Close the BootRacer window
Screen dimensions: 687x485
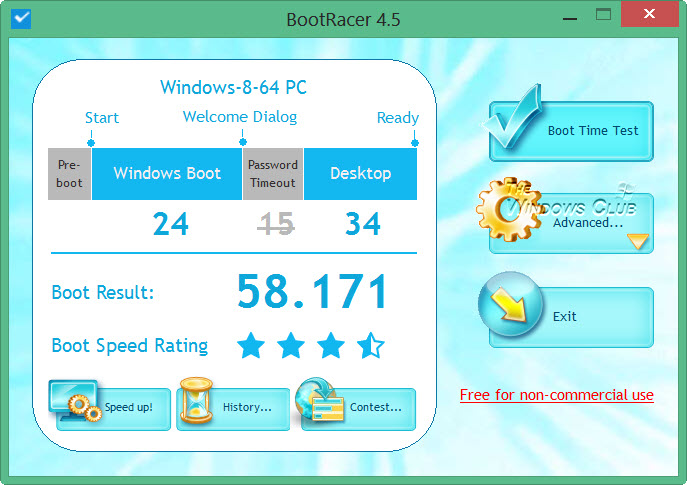650,14
